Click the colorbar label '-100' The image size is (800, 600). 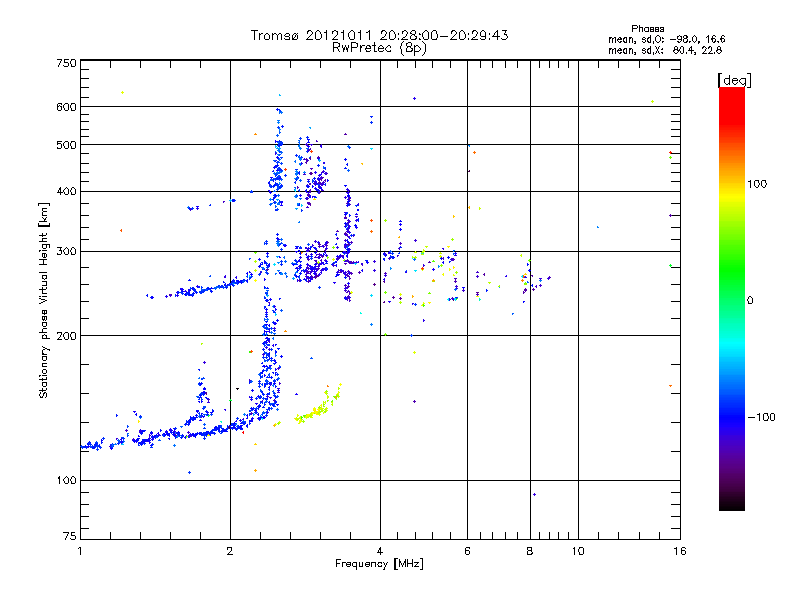click(x=761, y=417)
